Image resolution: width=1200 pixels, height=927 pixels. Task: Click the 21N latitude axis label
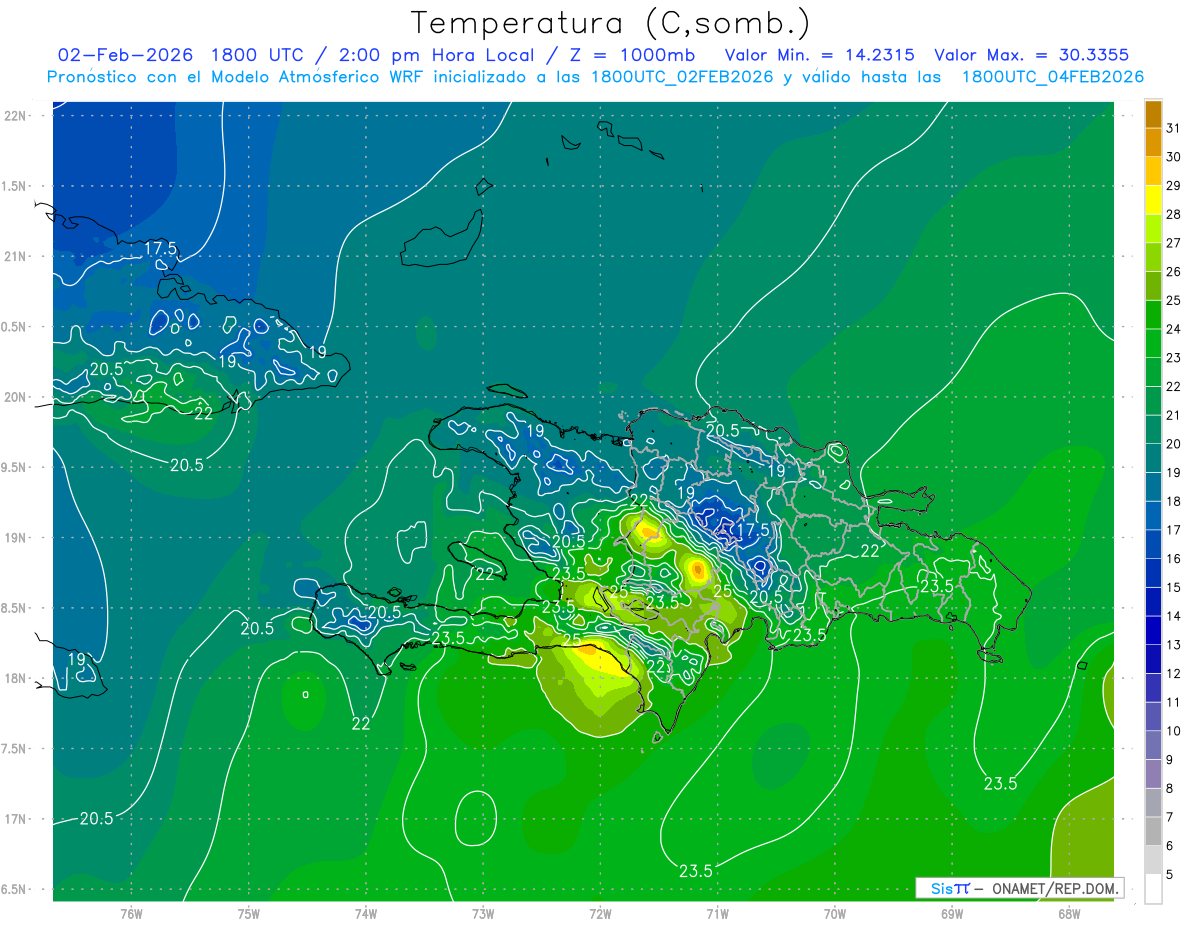pyautogui.click(x=17, y=256)
